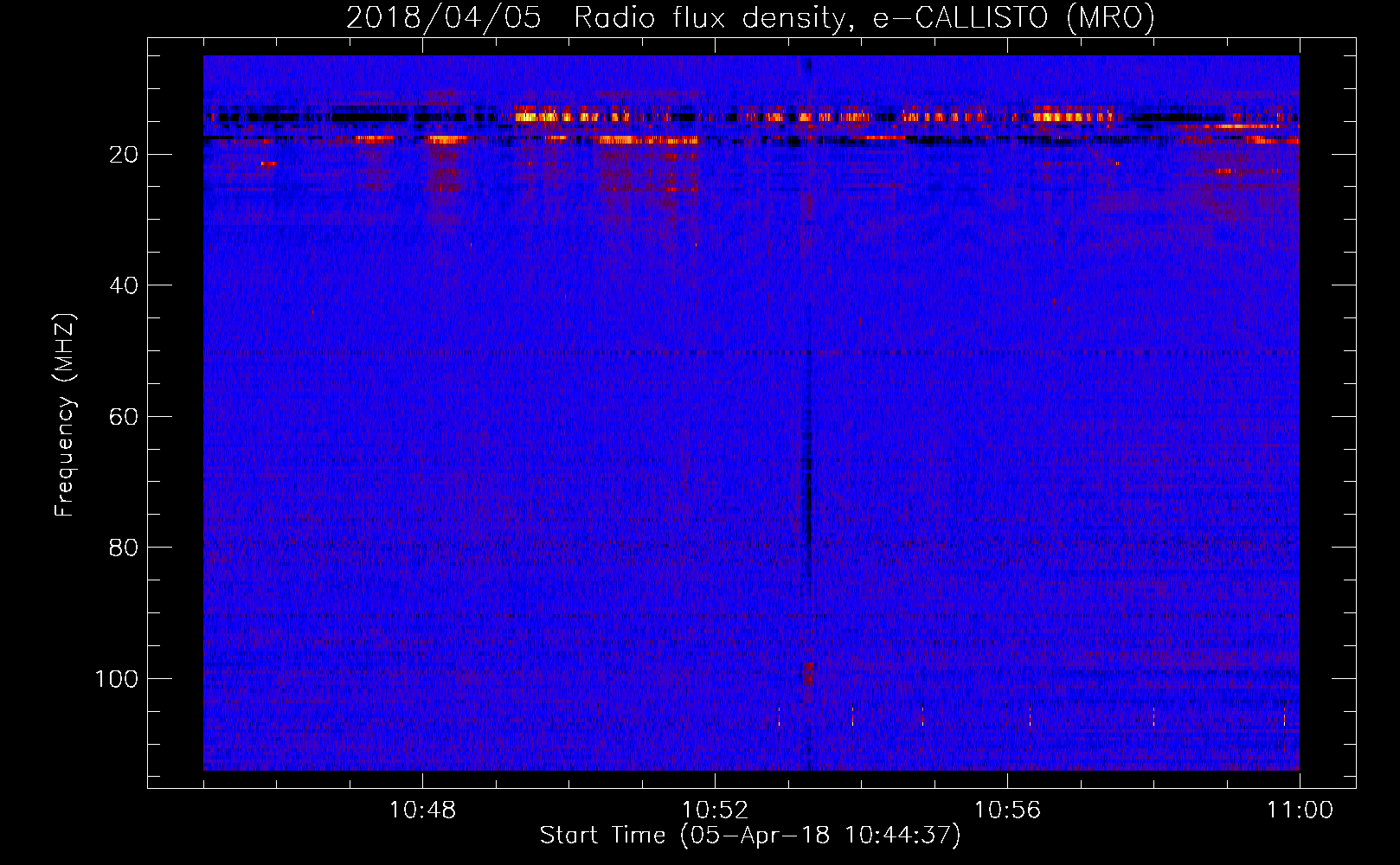Click the '10:48' time tick label
1400x865 pixels.
click(422, 811)
